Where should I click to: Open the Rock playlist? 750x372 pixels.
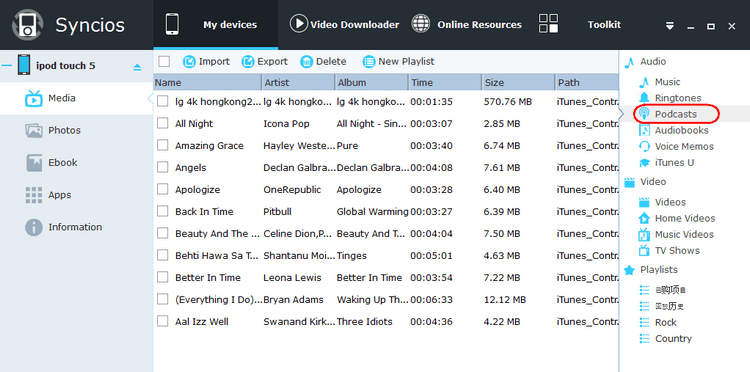[666, 323]
